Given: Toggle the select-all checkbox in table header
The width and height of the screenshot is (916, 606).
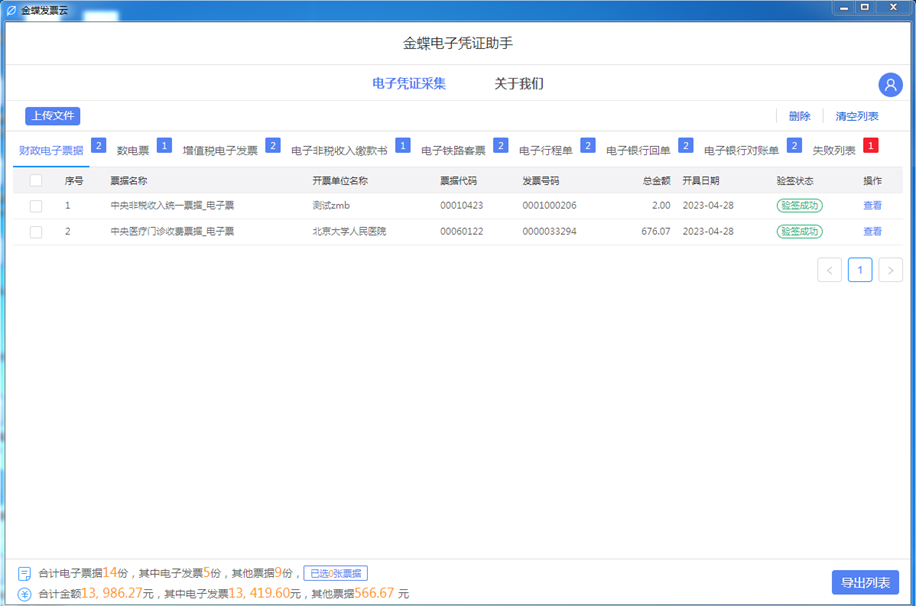Looking at the screenshot, I should pyautogui.click(x=36, y=181).
